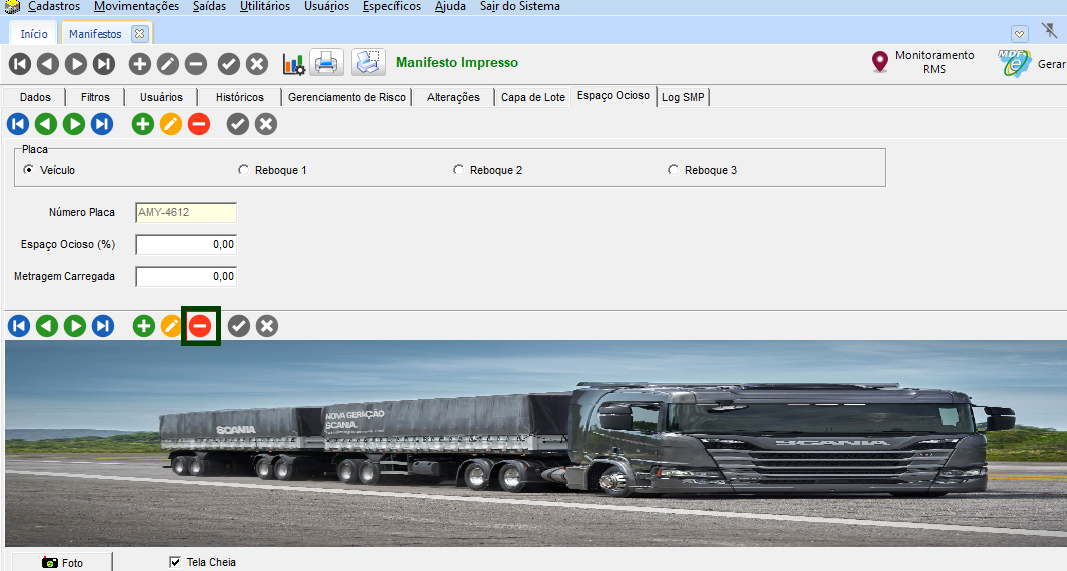Edit manifest with gray pencil icon
The image size is (1067, 571).
point(167,64)
